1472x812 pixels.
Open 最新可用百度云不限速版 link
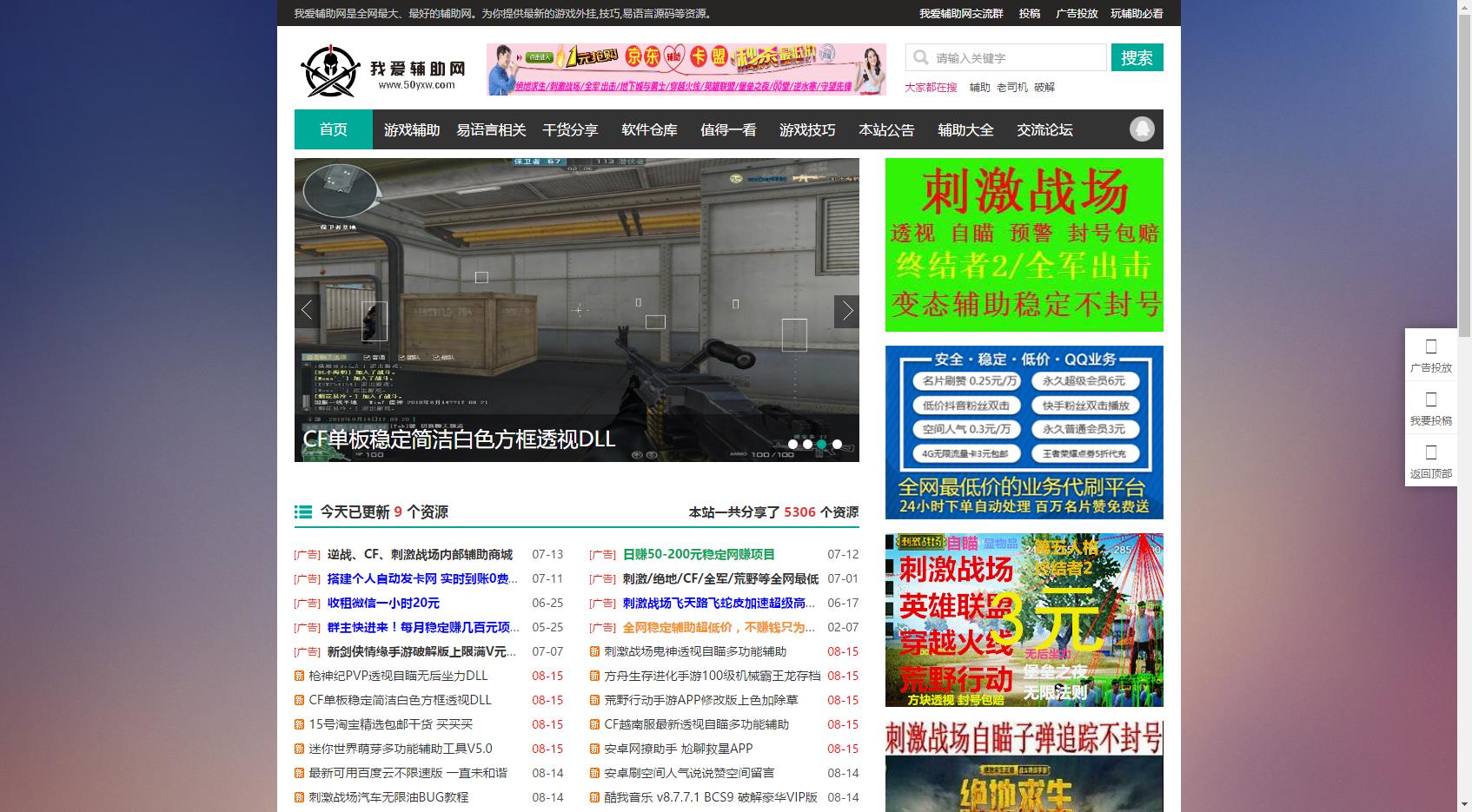click(408, 773)
